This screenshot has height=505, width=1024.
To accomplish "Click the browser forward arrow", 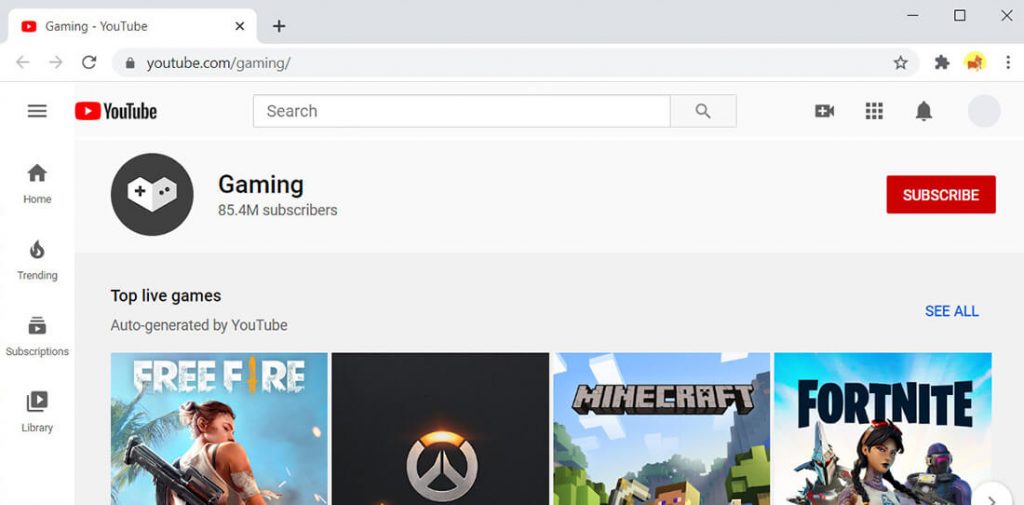I will (56, 63).
